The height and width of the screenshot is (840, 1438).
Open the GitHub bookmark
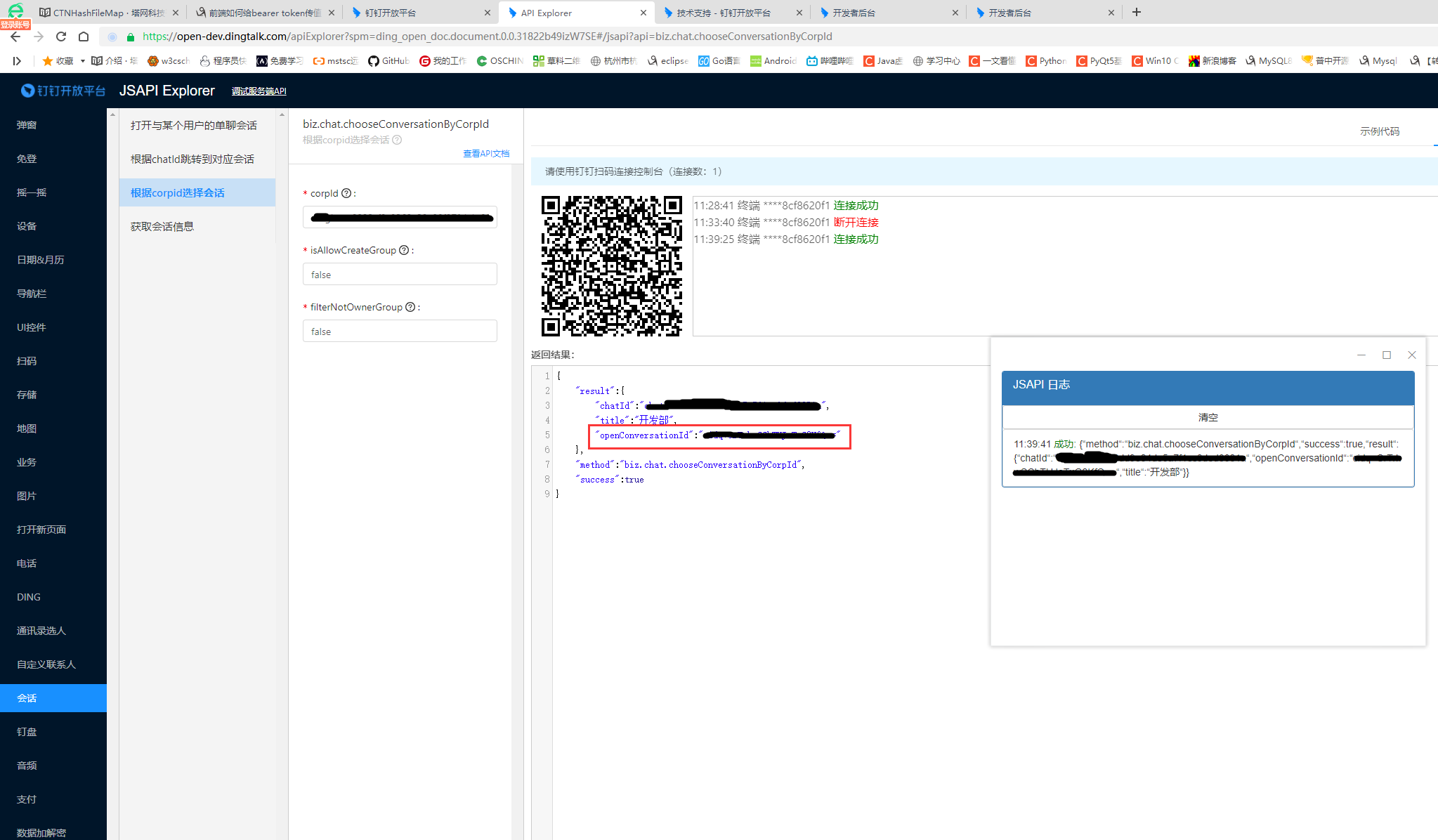coord(389,61)
